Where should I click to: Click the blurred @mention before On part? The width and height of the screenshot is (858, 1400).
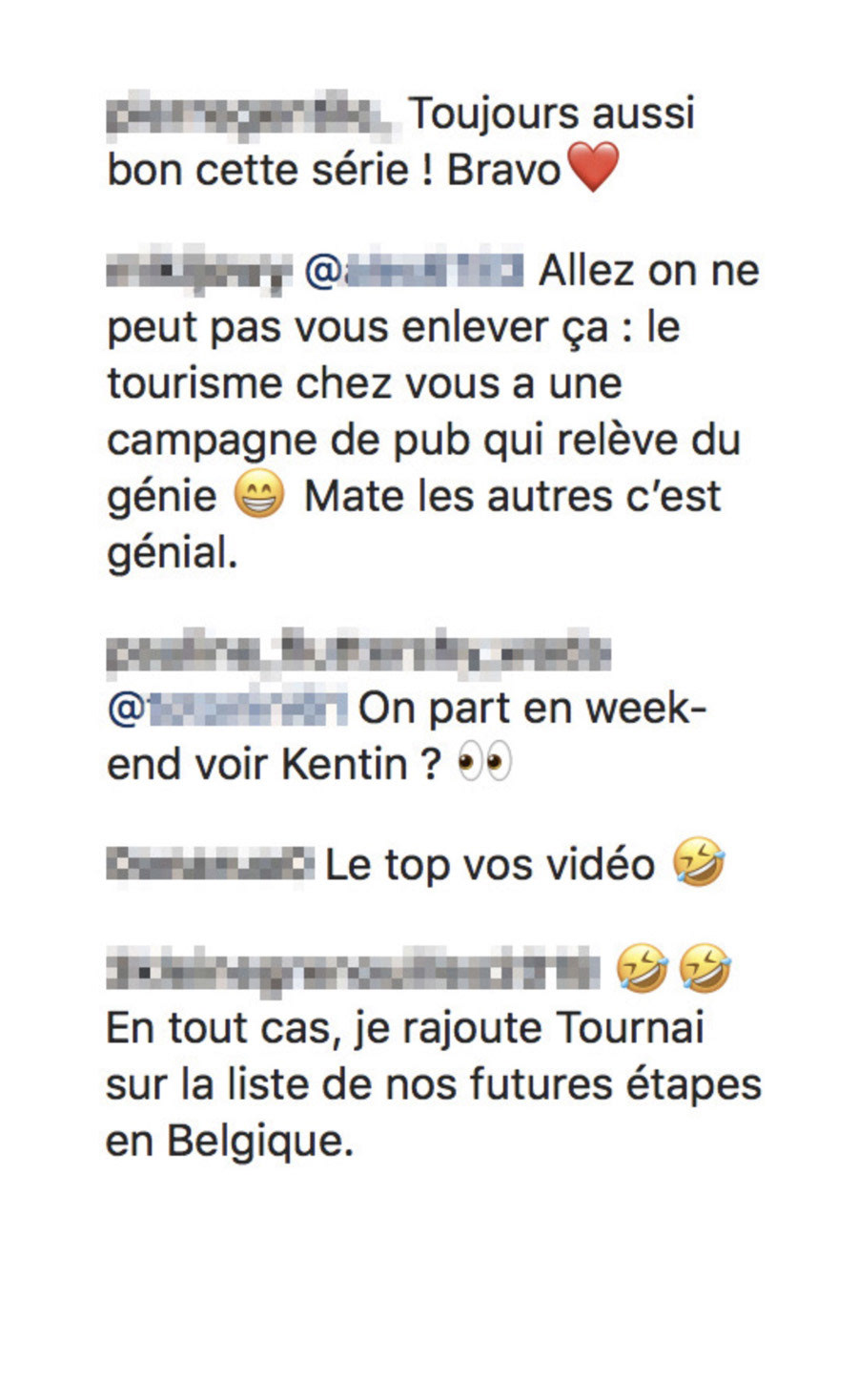pos(227,709)
